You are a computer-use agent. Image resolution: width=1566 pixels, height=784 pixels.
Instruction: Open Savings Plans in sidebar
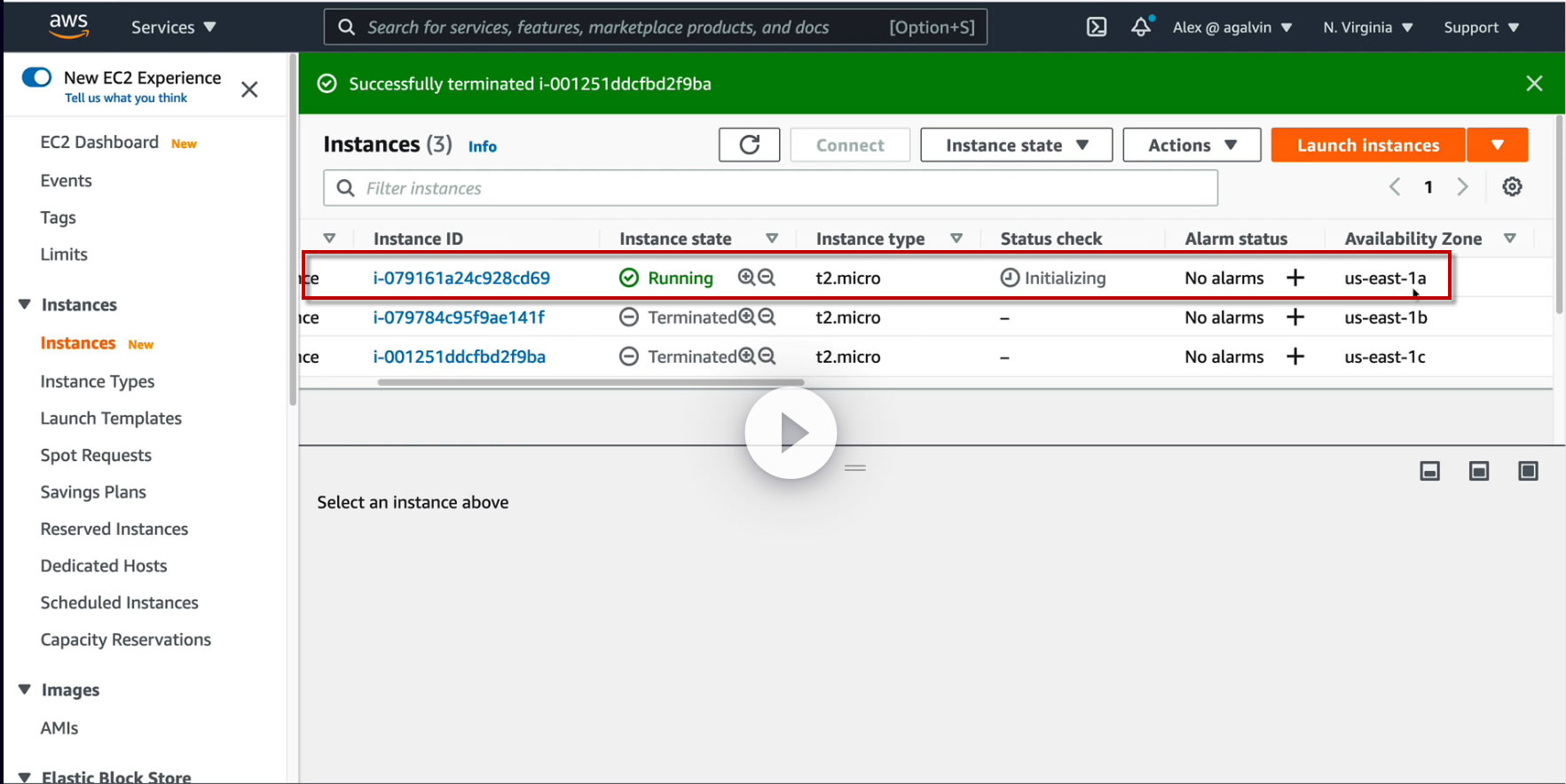pos(93,491)
